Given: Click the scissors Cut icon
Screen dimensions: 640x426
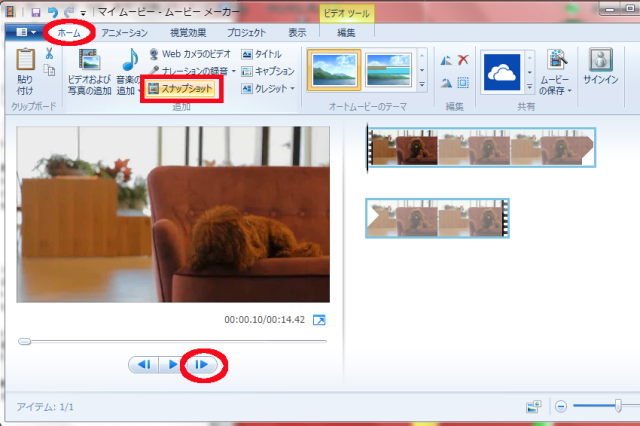Looking at the screenshot, I should 49,53.
